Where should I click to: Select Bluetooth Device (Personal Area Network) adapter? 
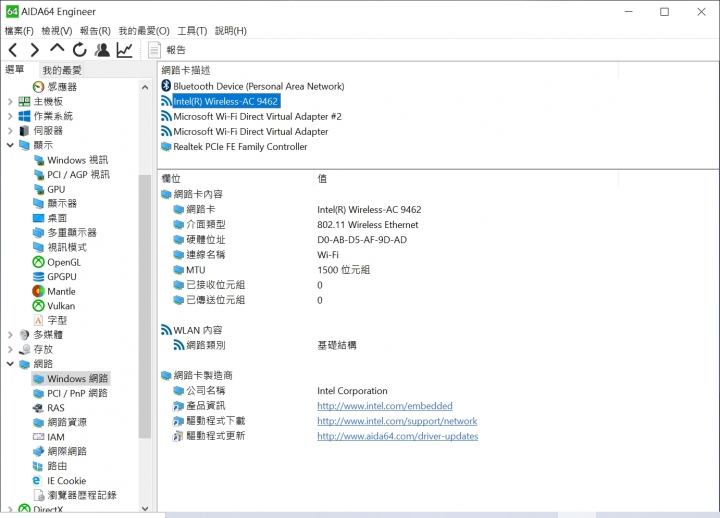click(x=253, y=86)
